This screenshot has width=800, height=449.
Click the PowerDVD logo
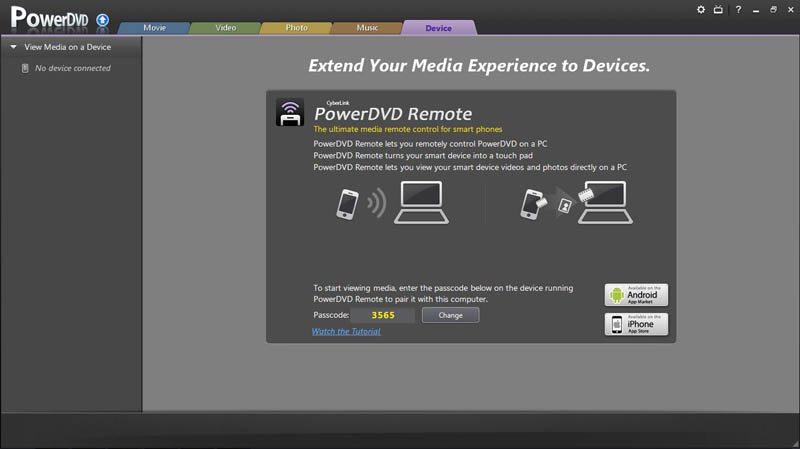[x=49, y=17]
